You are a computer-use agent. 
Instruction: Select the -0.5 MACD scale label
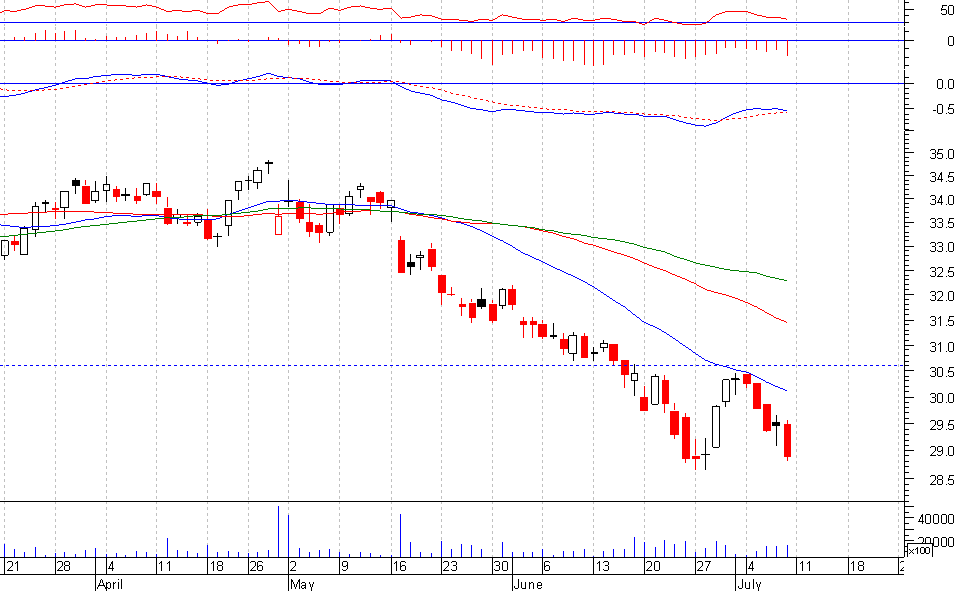pyautogui.click(x=942, y=109)
